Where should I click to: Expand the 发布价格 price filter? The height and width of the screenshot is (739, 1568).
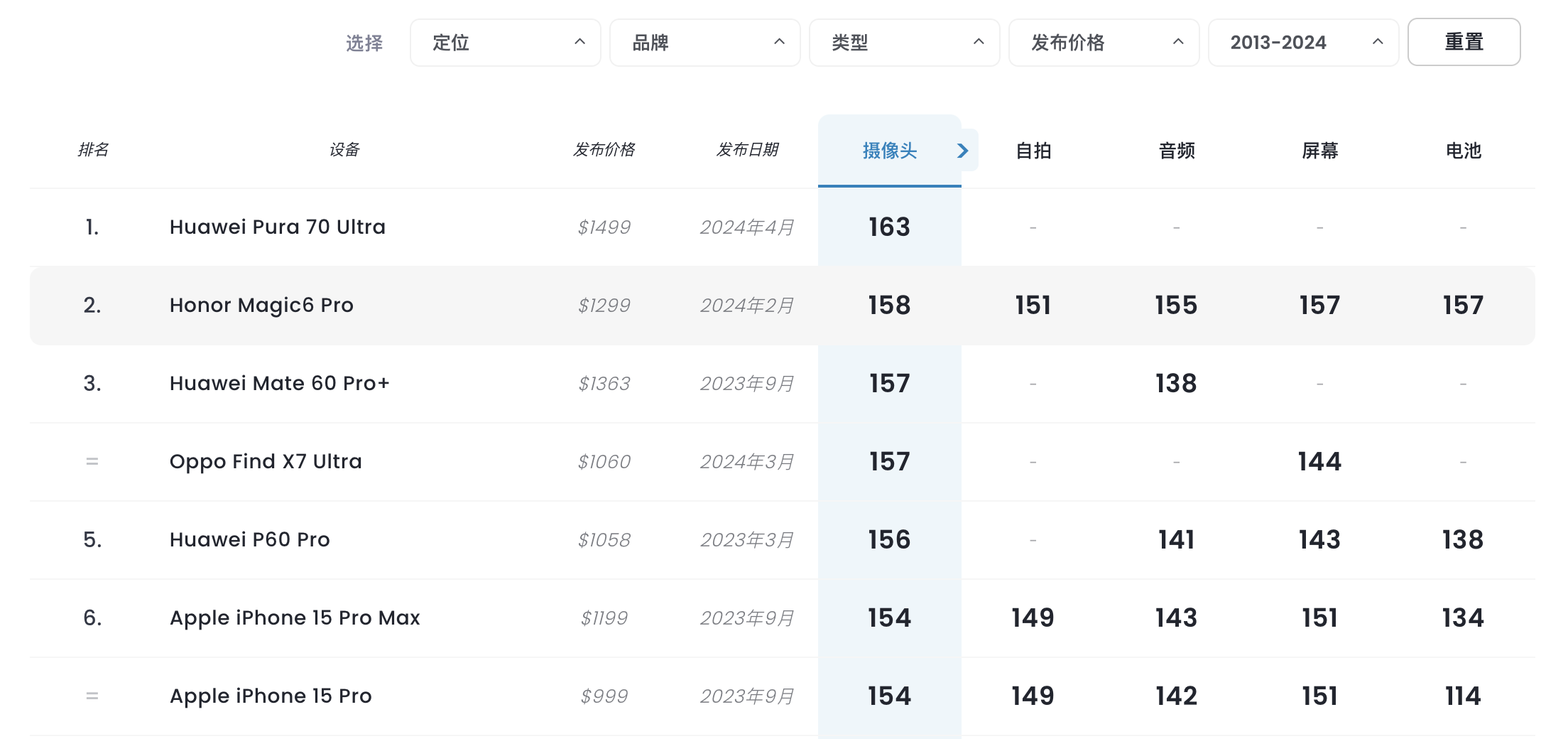(1103, 43)
